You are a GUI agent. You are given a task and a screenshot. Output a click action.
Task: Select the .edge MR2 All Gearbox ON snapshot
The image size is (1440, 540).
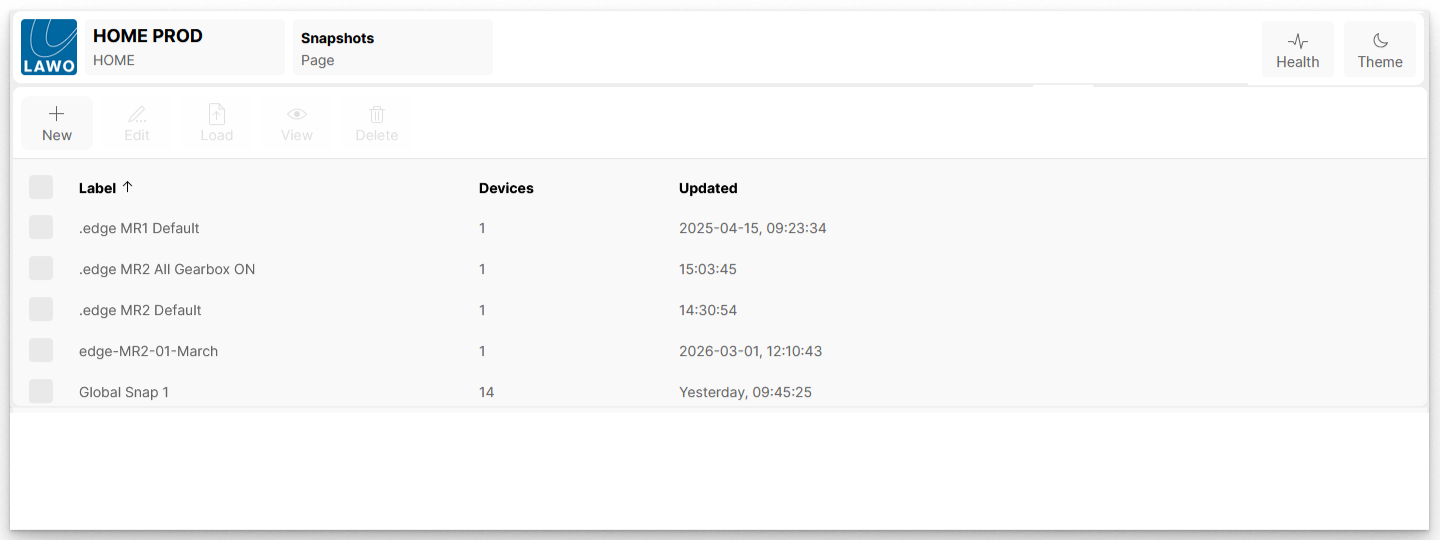pyautogui.click(x=167, y=269)
